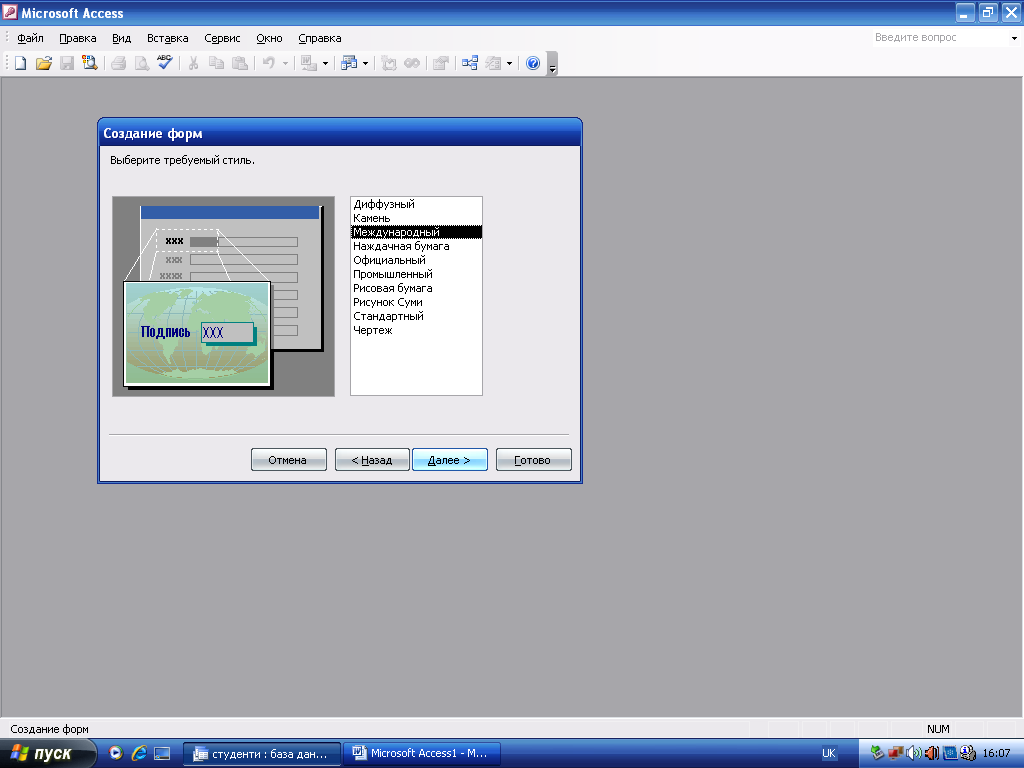The image size is (1024, 768).
Task: Click the Copy toolbar icon
Action: tap(216, 63)
